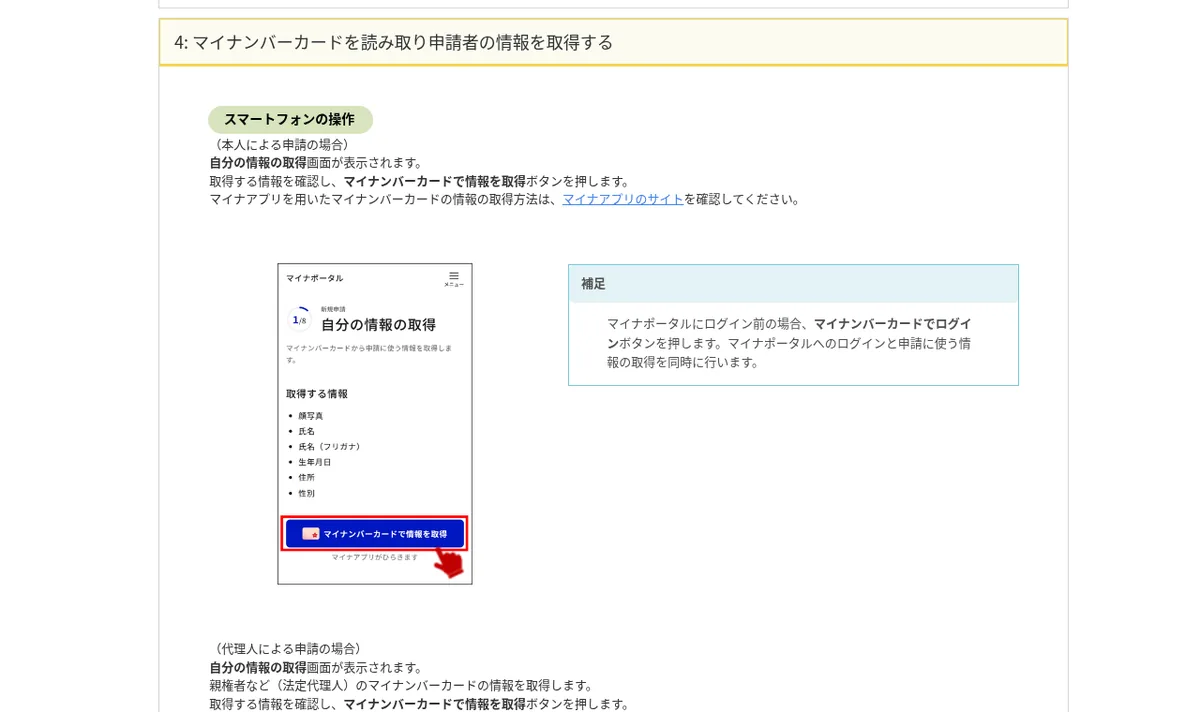Image resolution: width=1200 pixels, height=712 pixels.
Task: Click the 取得する情報 heading in mockup
Action: click(x=317, y=394)
